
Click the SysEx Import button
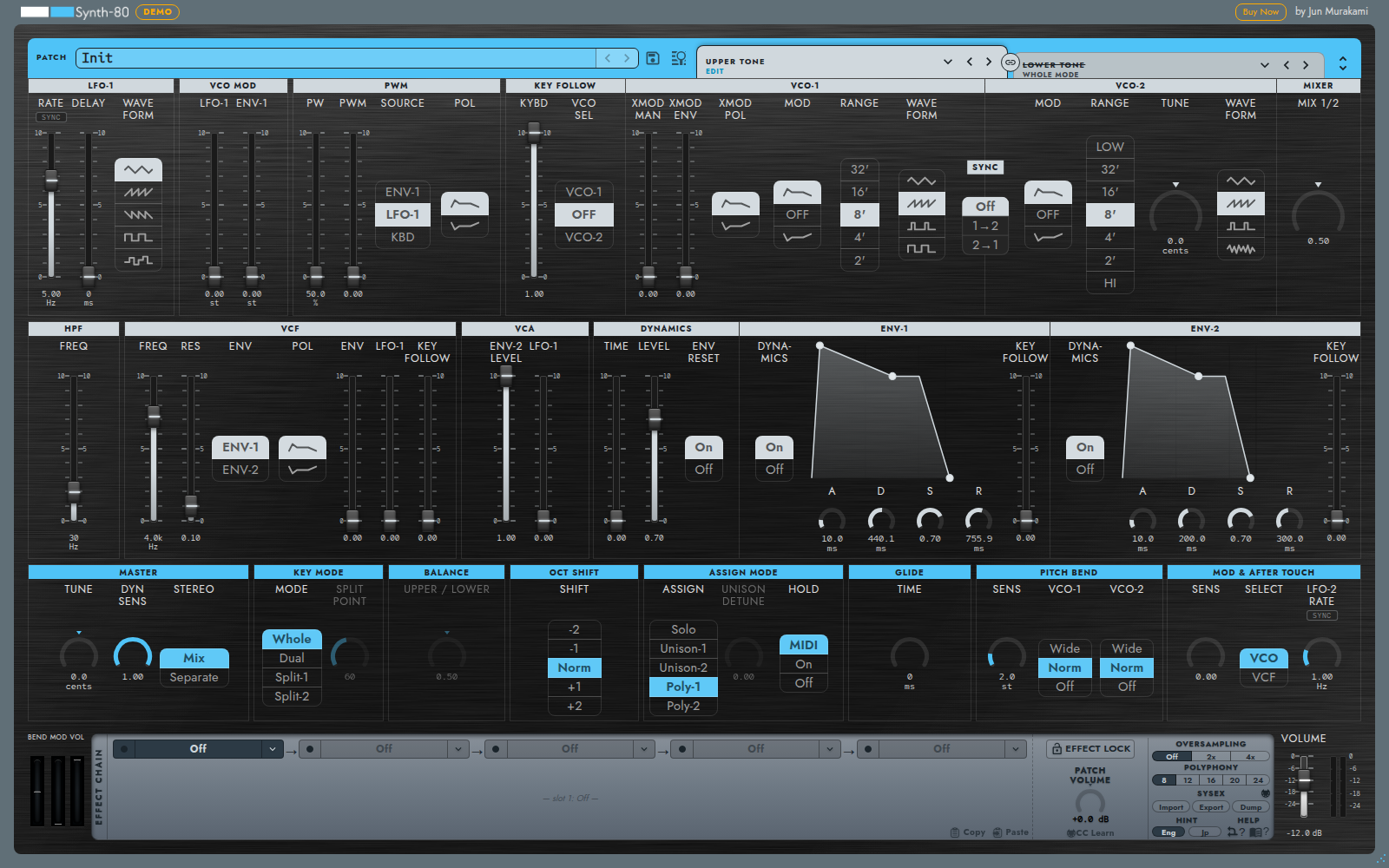tap(1171, 807)
